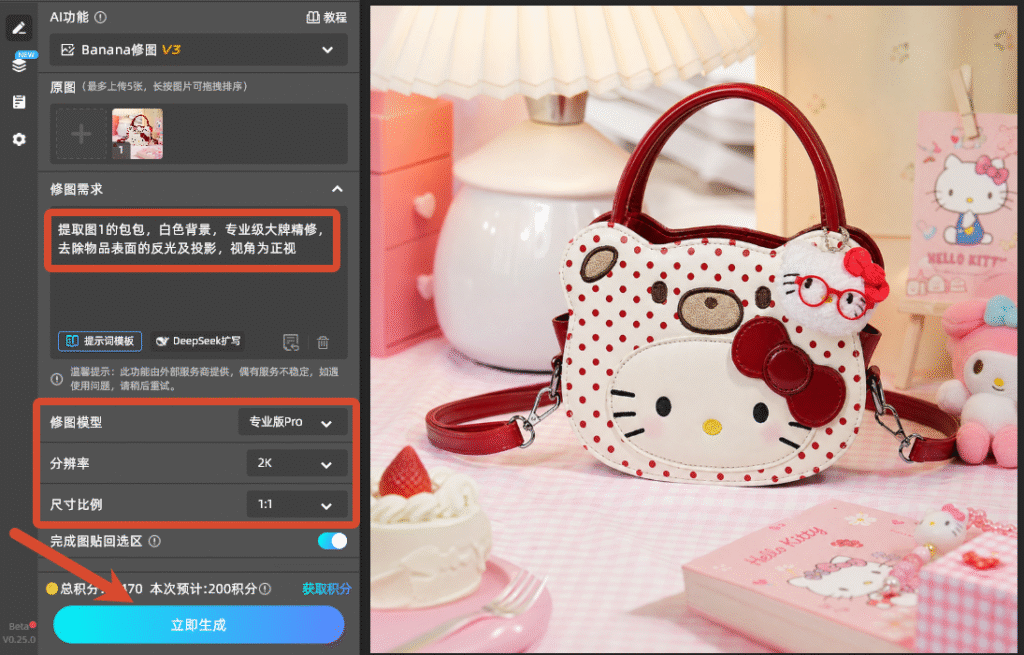Screen dimensions: 1024x655
Task: Select the pencil edit icon in sidebar
Action: [19, 28]
